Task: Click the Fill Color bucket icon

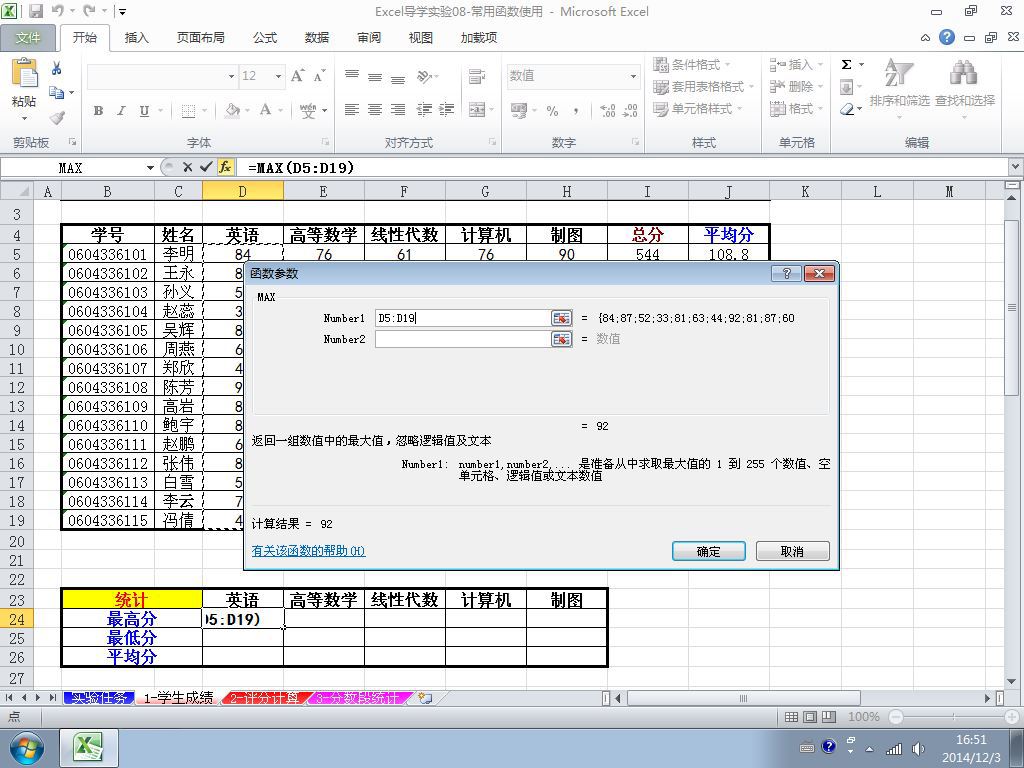Action: coord(232,110)
